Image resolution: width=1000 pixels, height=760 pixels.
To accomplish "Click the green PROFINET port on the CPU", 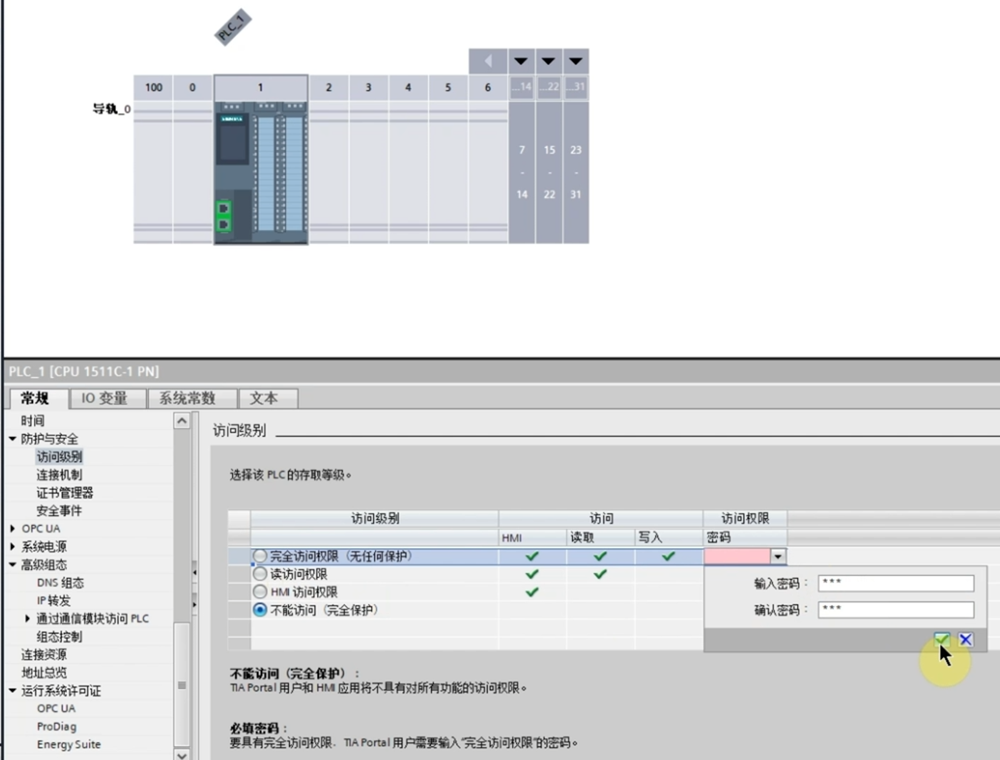I will (x=223, y=216).
